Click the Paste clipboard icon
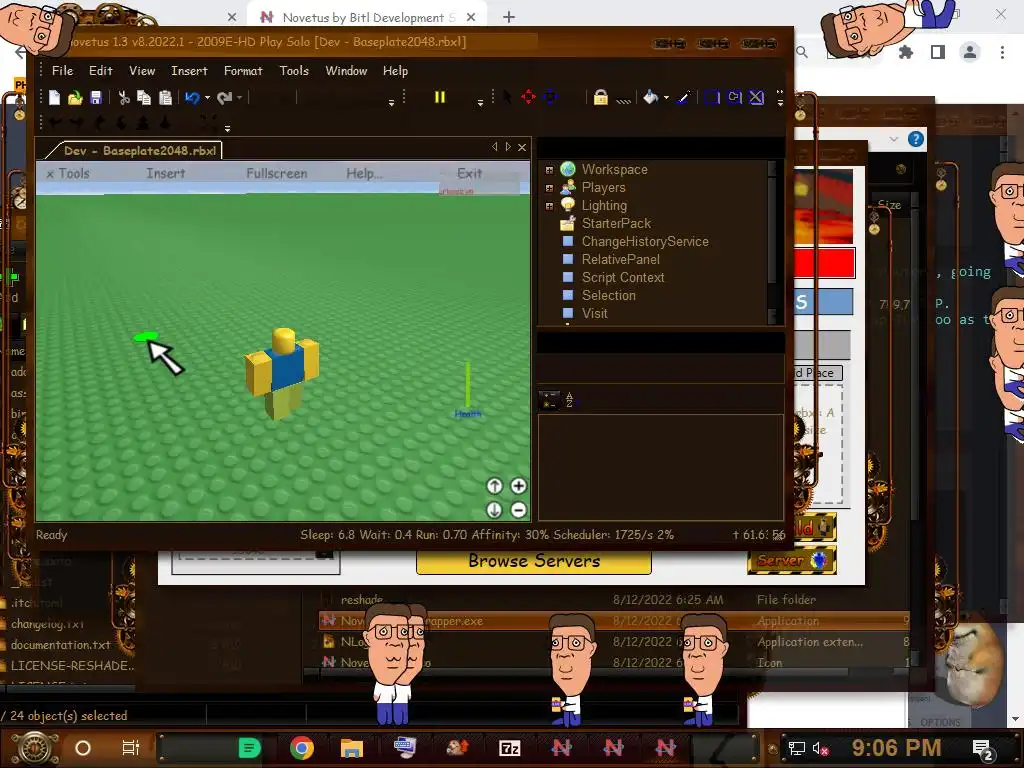 pyautogui.click(x=165, y=98)
